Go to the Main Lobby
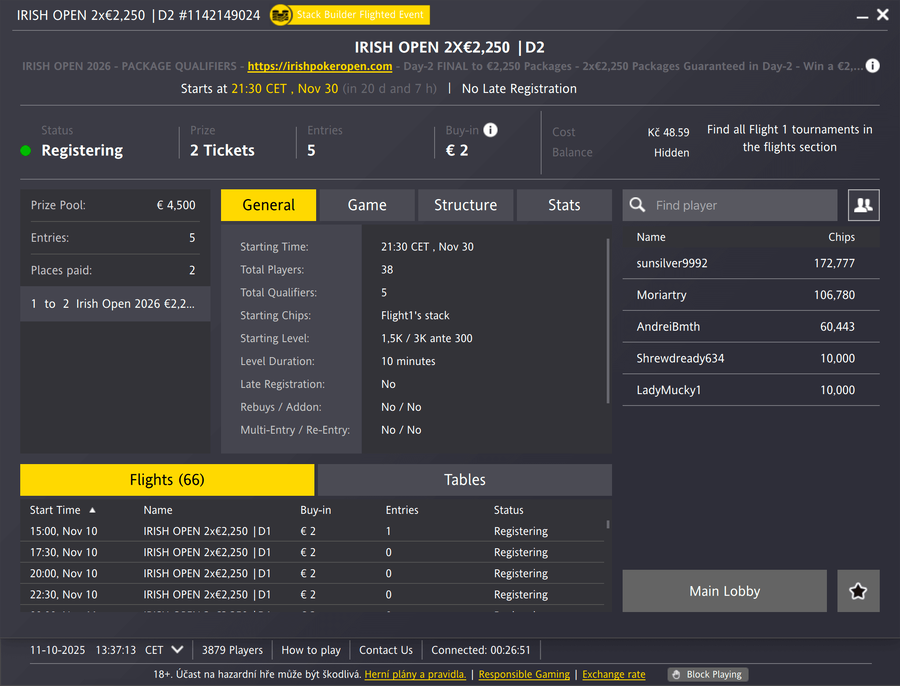 pyautogui.click(x=724, y=591)
